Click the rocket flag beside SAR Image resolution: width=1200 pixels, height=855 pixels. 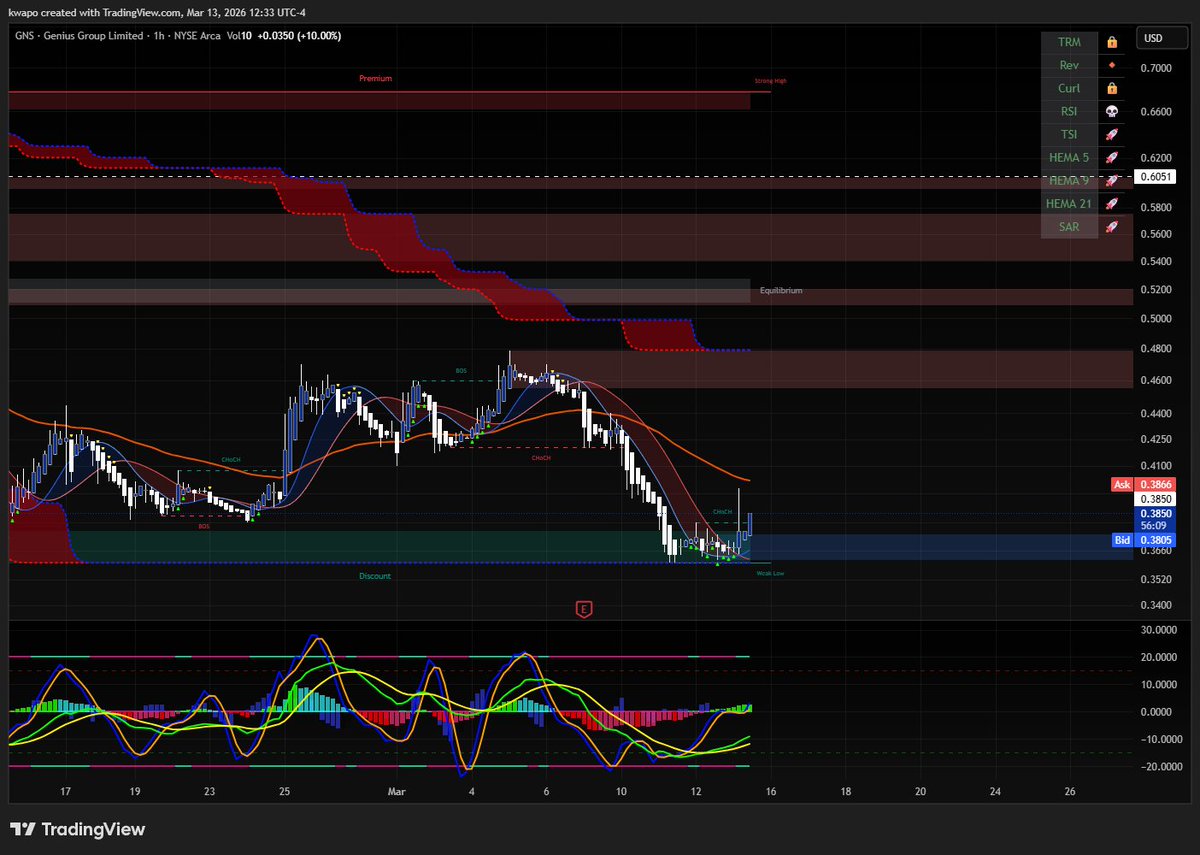coord(1110,226)
